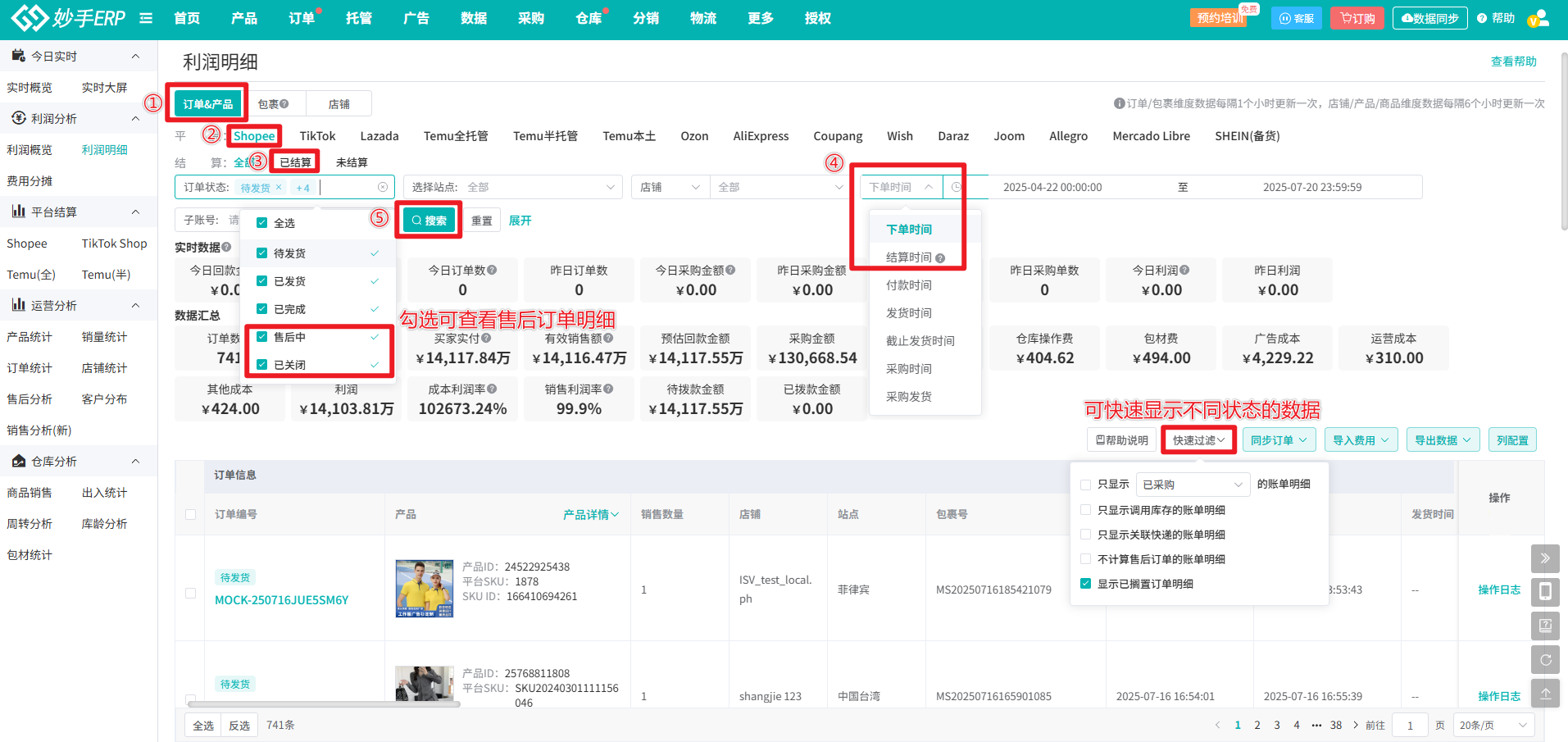Click the yellow shirt product thumbnail

(424, 589)
